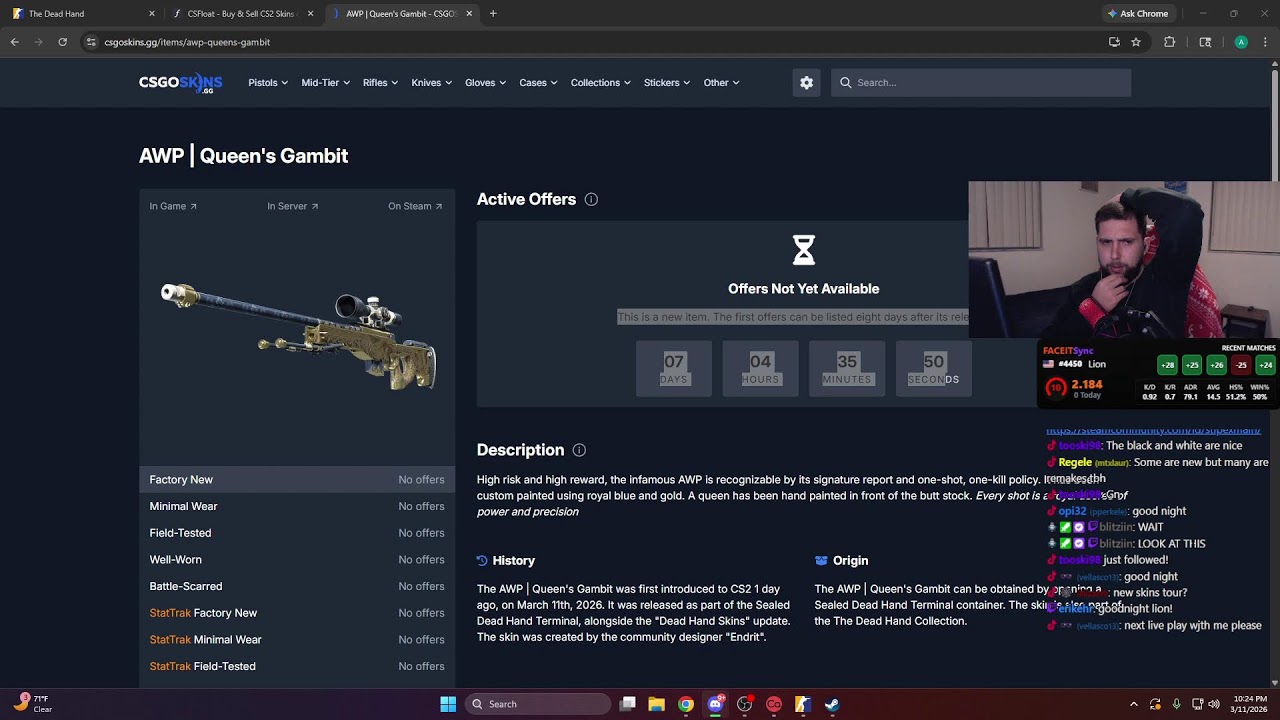Viewport: 1280px width, 720px height.
Task: Reload the page with refresh icon
Action: (x=62, y=42)
